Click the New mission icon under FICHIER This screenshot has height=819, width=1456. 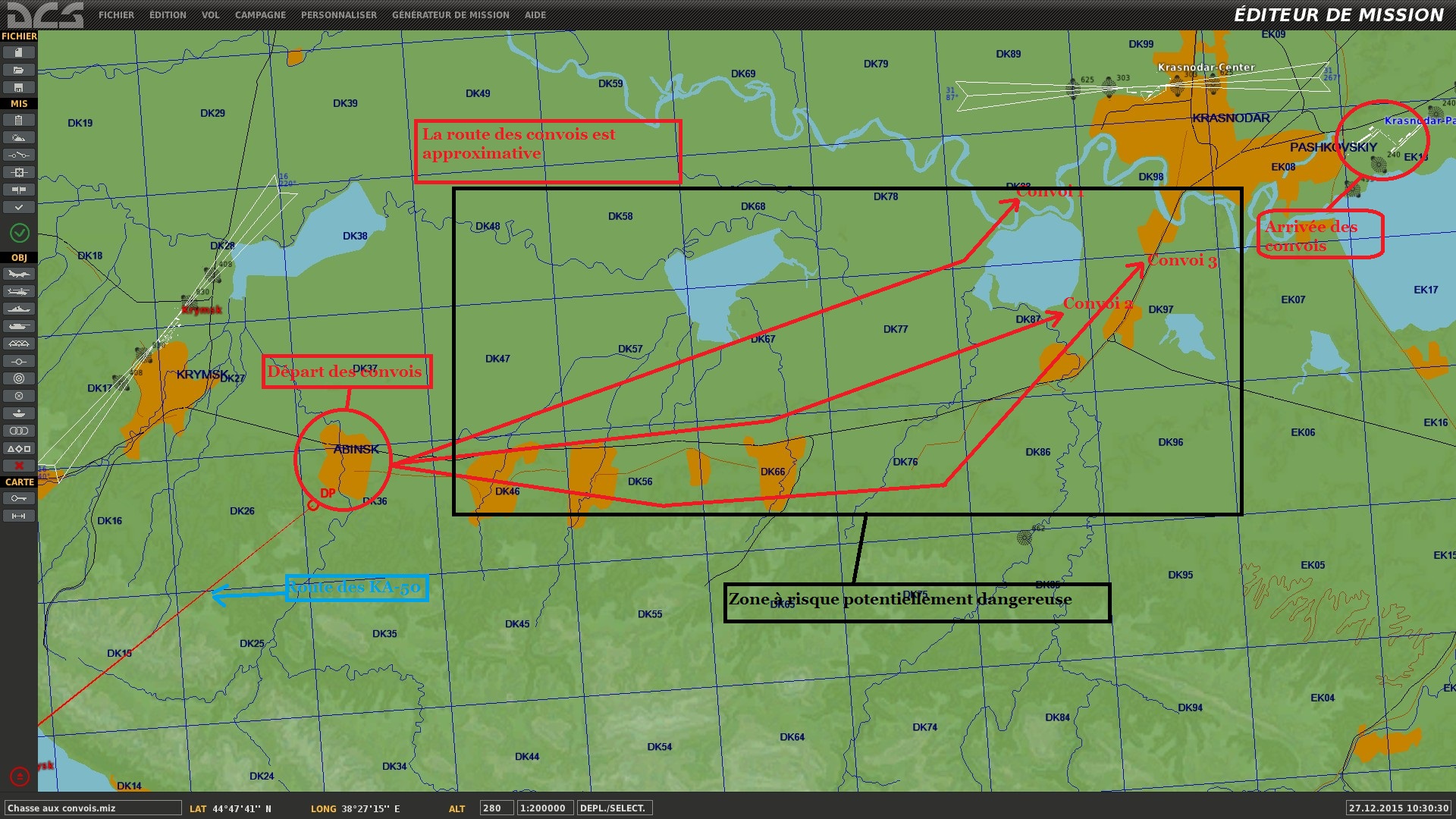[19, 52]
